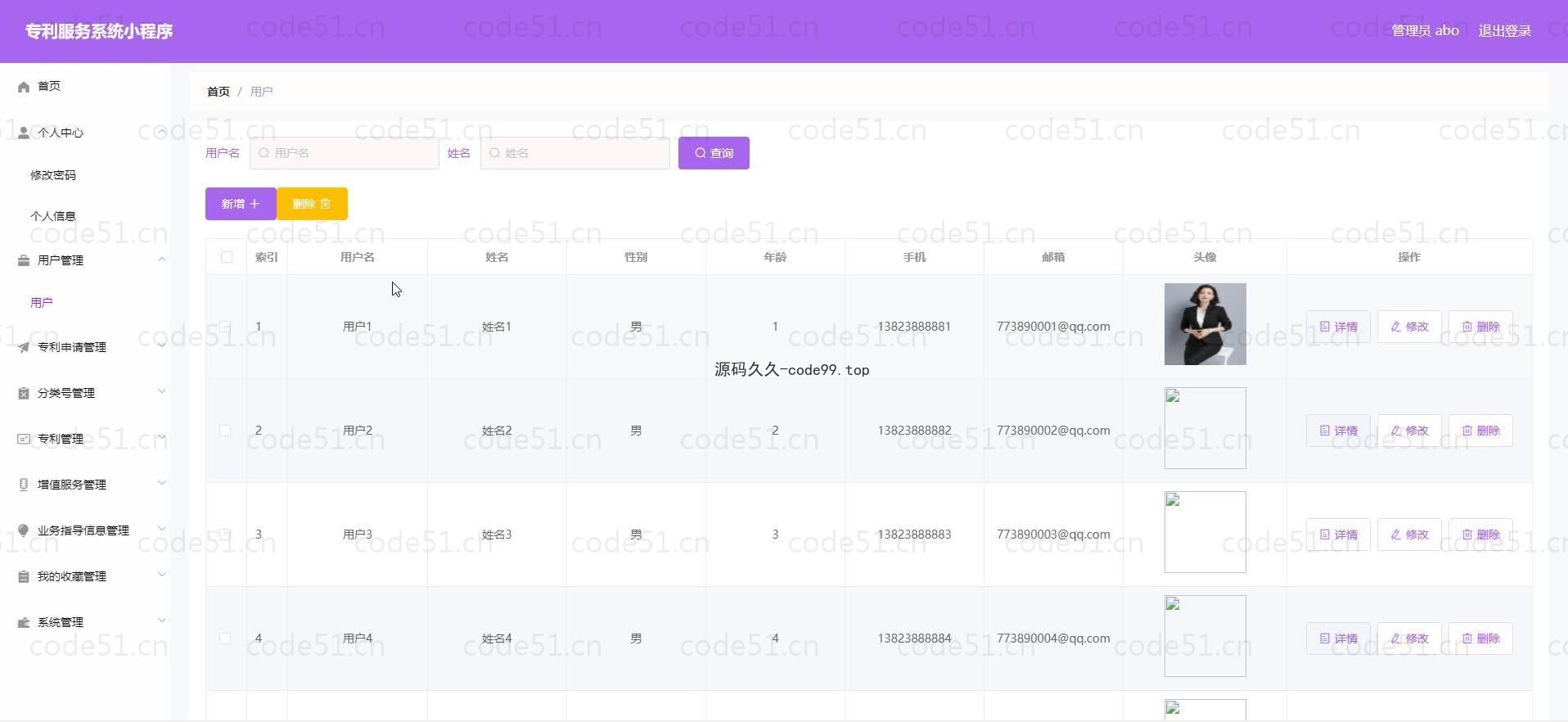Click the paper plane icon beside 专利申请管理
Image resolution: width=1568 pixels, height=722 pixels.
pyautogui.click(x=24, y=347)
